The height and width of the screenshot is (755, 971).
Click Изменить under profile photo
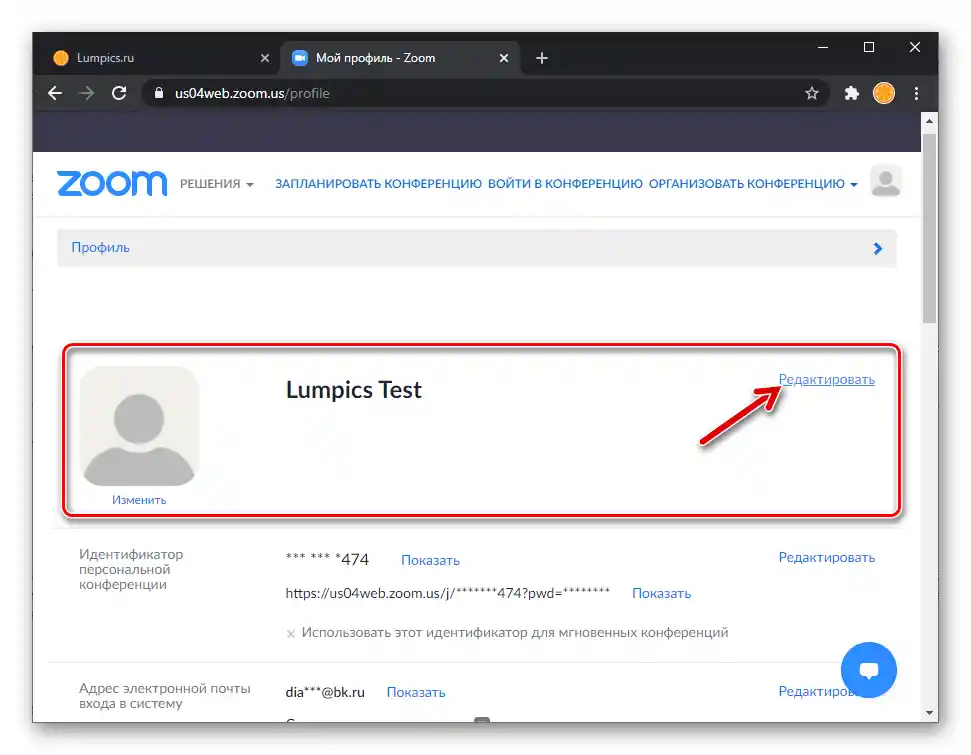pyautogui.click(x=139, y=500)
